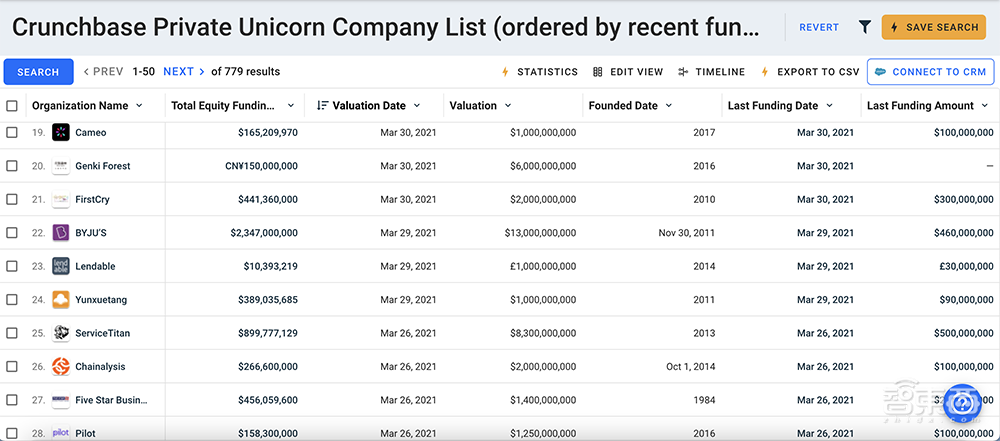
Task: Click the filter funnel icon
Action: point(865,27)
